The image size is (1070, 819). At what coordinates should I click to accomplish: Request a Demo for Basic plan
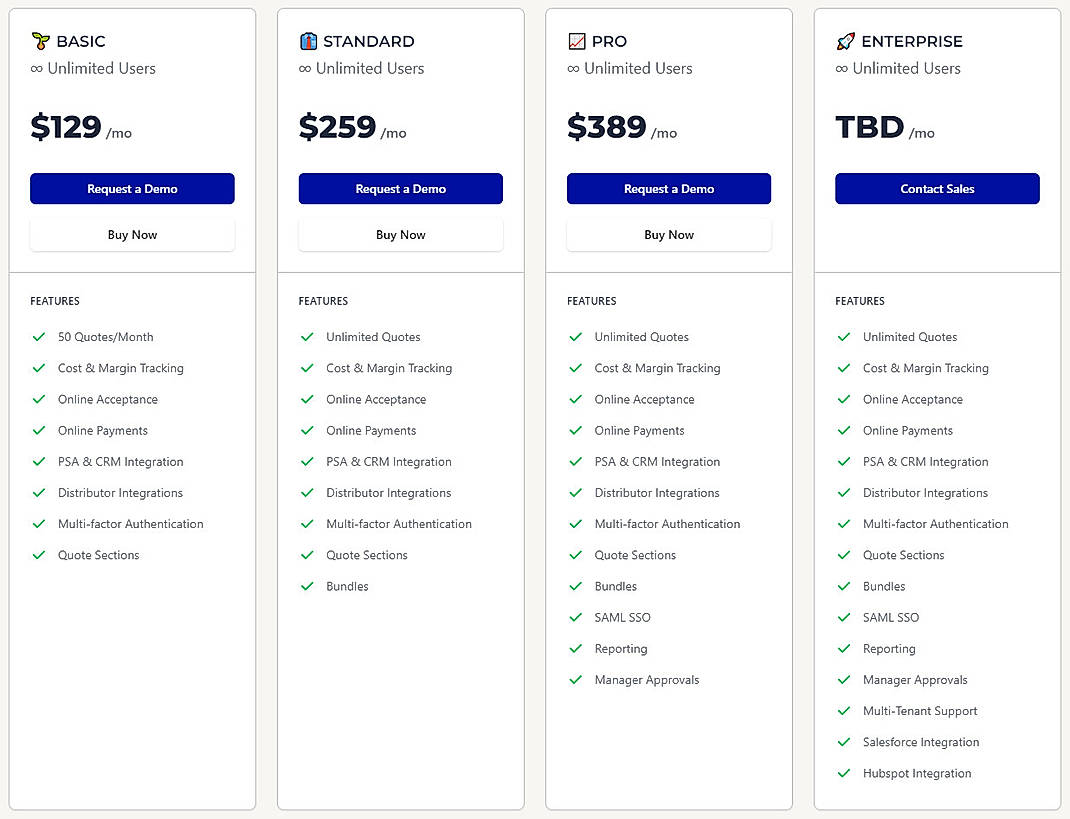click(132, 189)
